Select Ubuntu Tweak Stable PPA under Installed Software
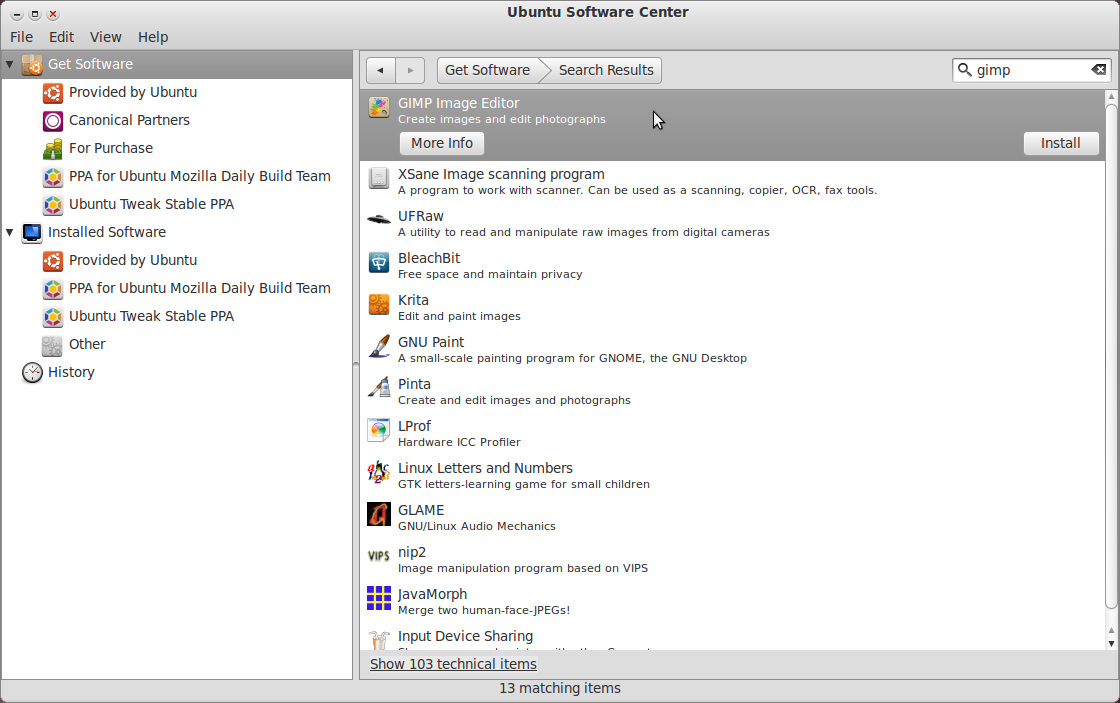Image resolution: width=1120 pixels, height=703 pixels. tap(151, 316)
